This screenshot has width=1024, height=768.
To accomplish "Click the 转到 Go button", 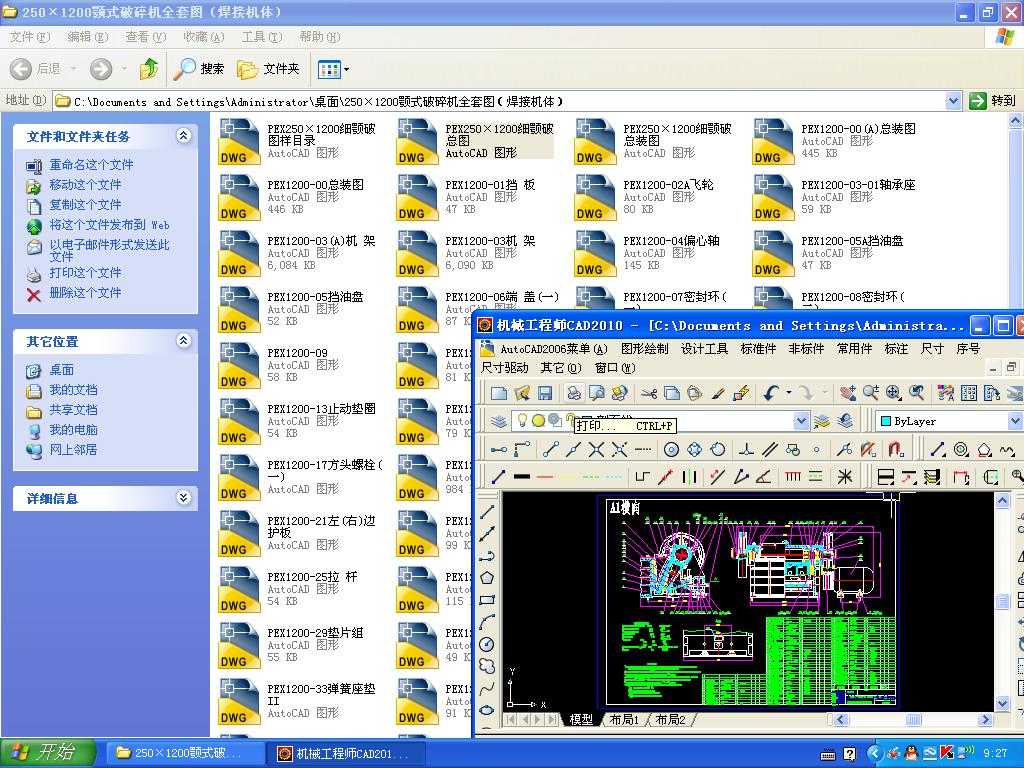I will (993, 101).
